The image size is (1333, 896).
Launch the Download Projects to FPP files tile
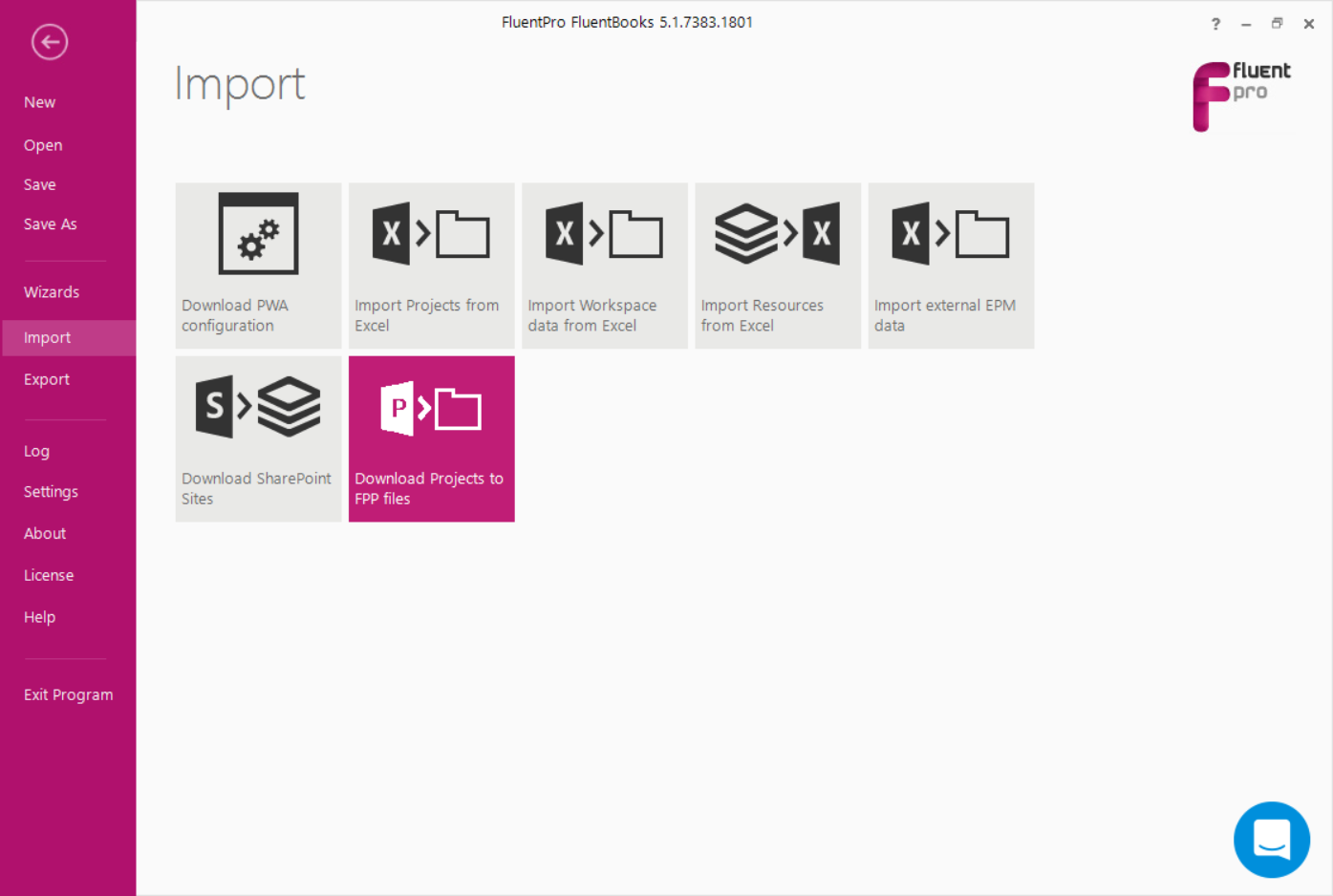432,439
